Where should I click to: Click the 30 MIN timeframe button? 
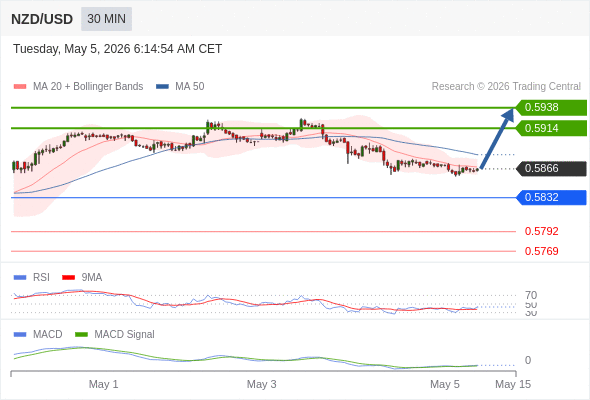click(106, 19)
